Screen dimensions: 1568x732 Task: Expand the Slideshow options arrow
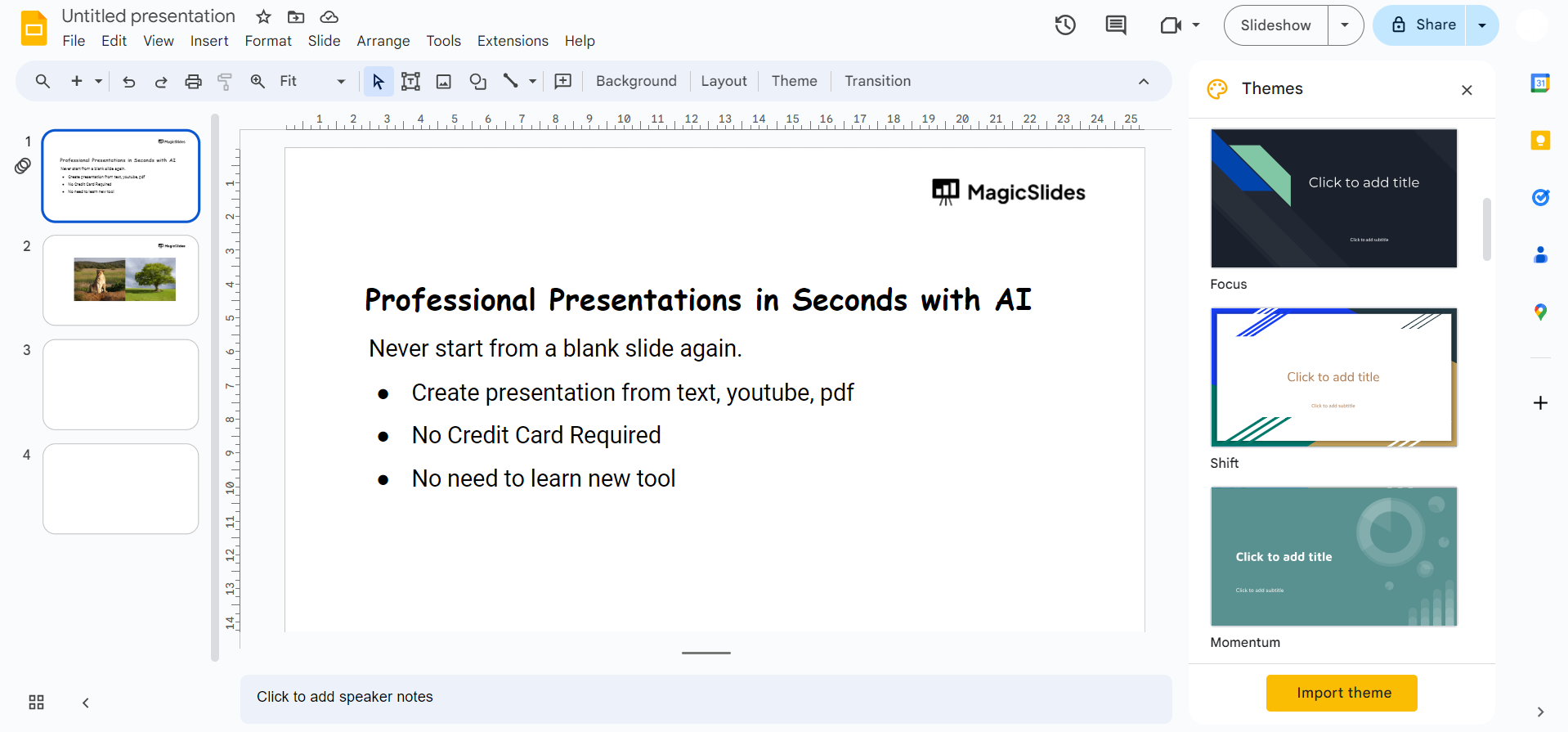[1345, 25]
